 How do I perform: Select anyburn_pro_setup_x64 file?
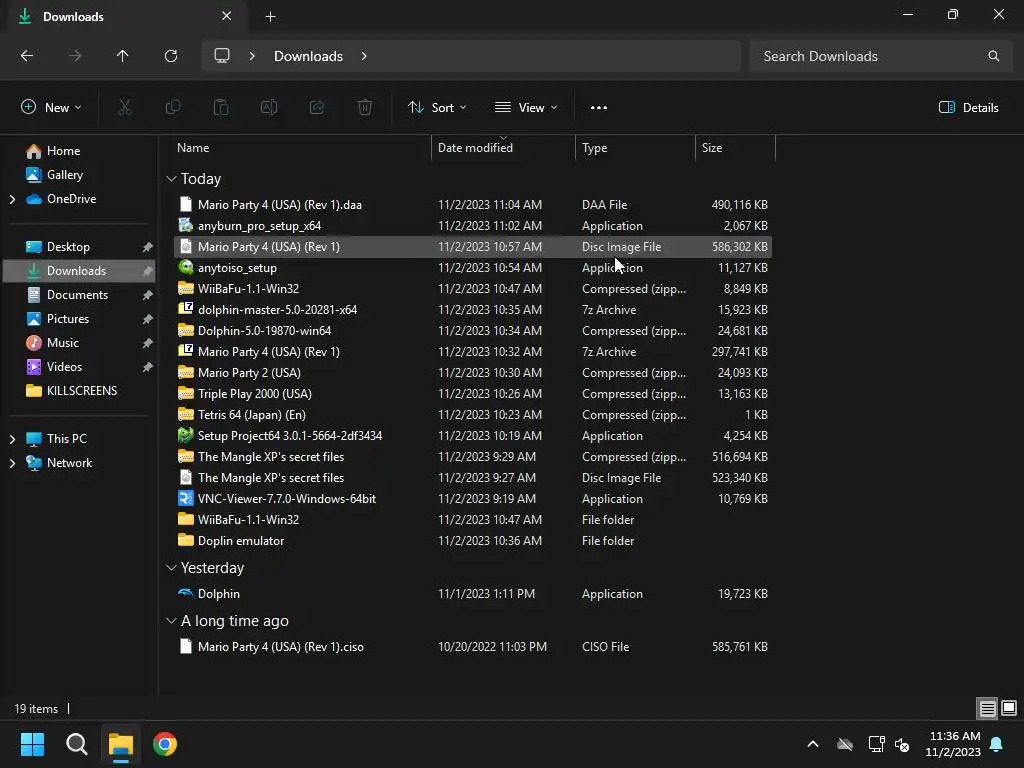[473, 226]
